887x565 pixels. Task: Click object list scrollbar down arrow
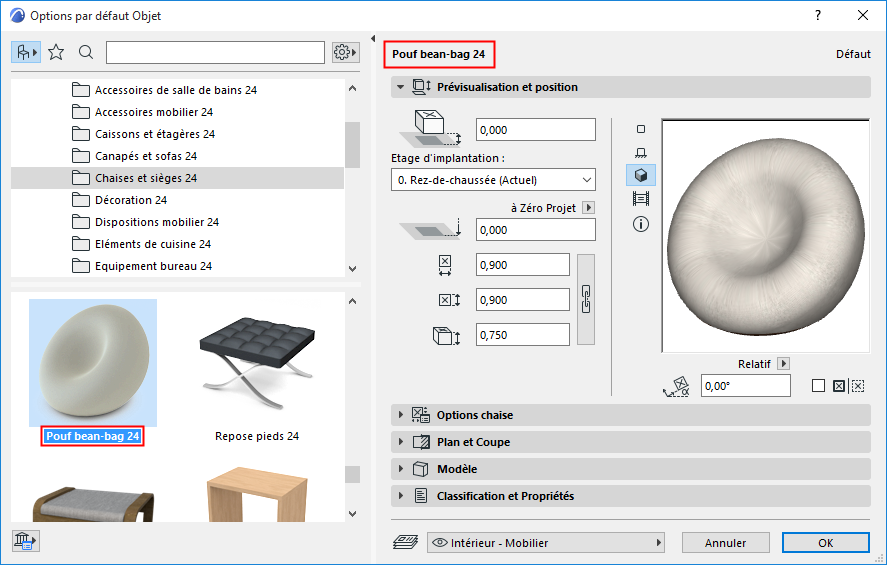[x=352, y=514]
